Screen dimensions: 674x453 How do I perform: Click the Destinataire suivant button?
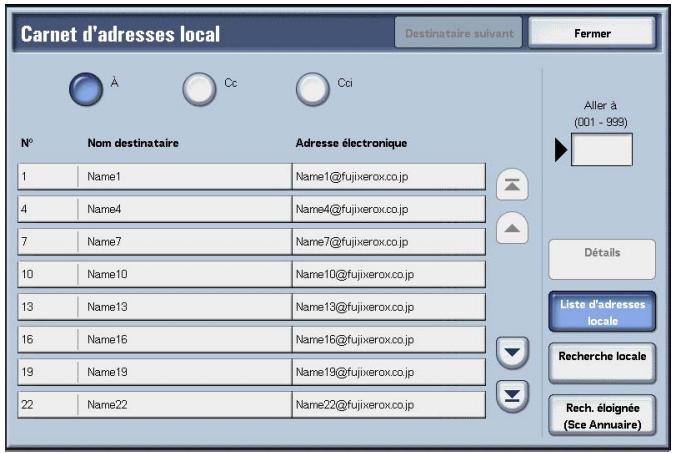point(459,33)
